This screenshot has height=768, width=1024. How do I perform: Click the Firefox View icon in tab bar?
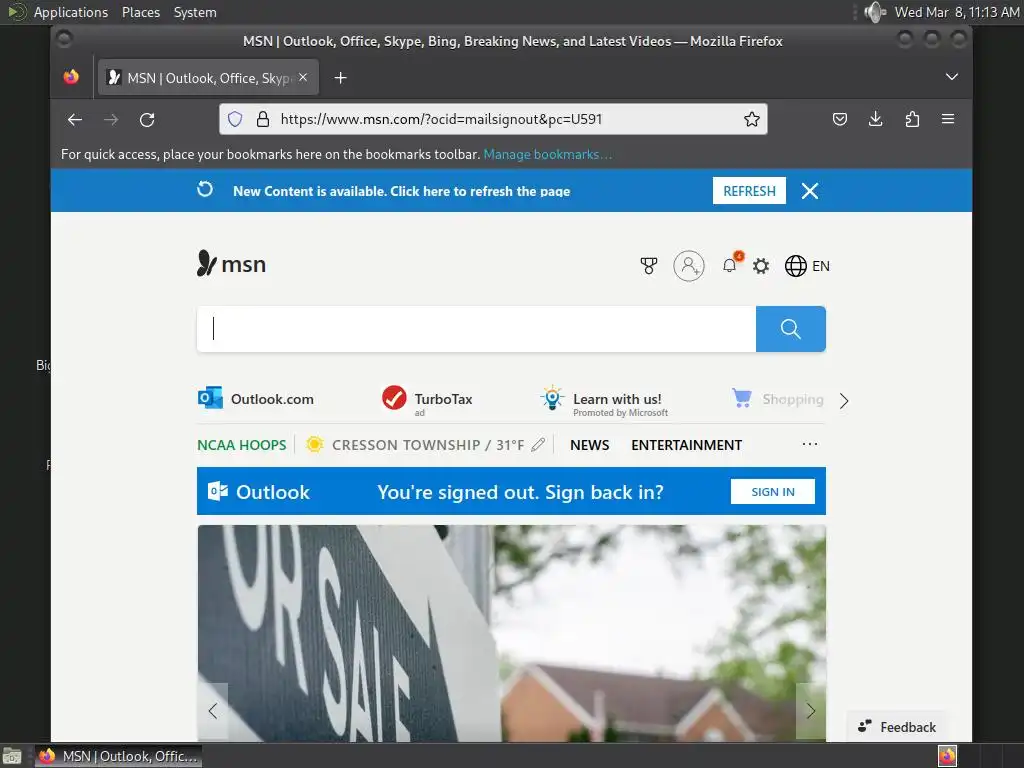click(x=71, y=77)
